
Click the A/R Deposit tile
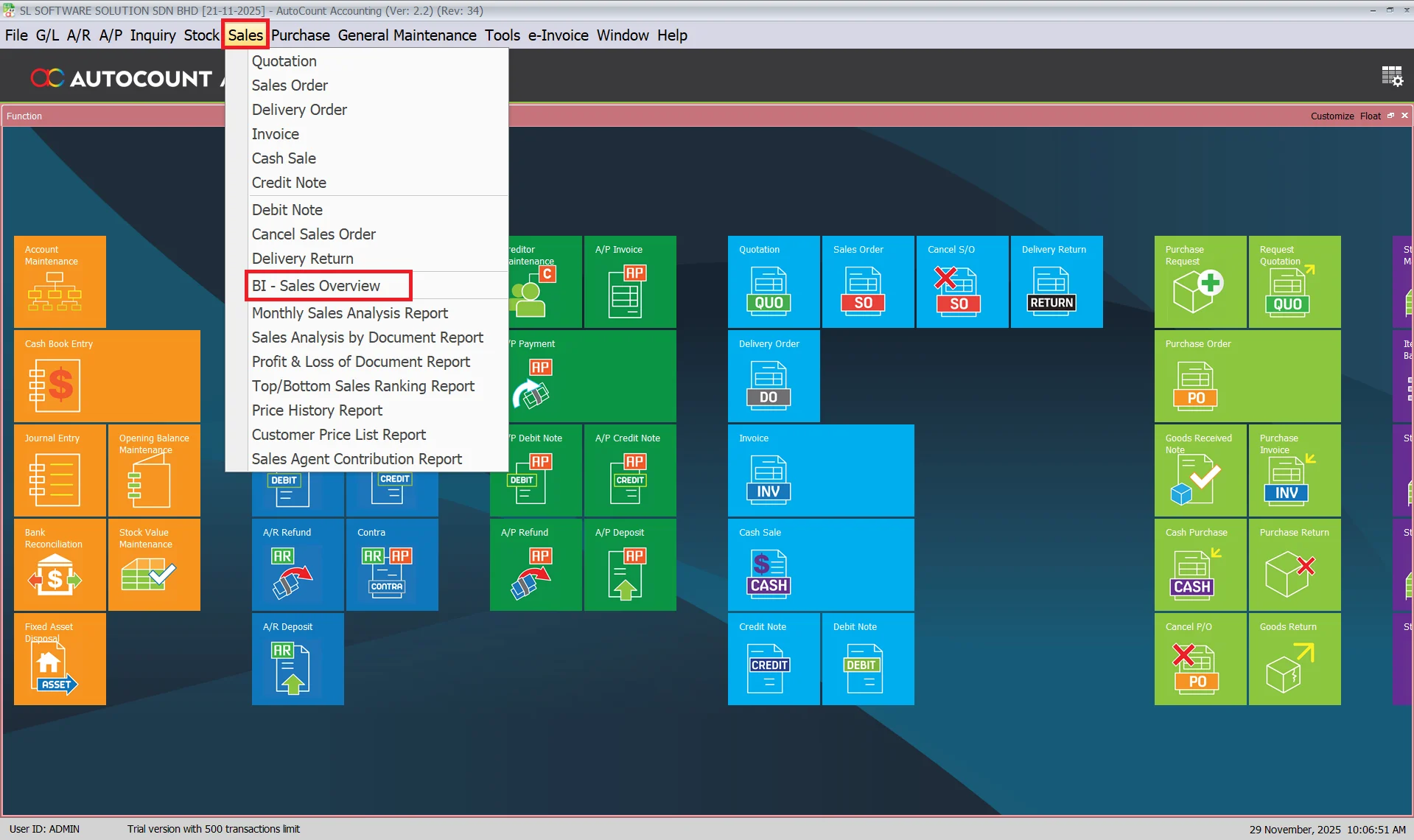(298, 659)
